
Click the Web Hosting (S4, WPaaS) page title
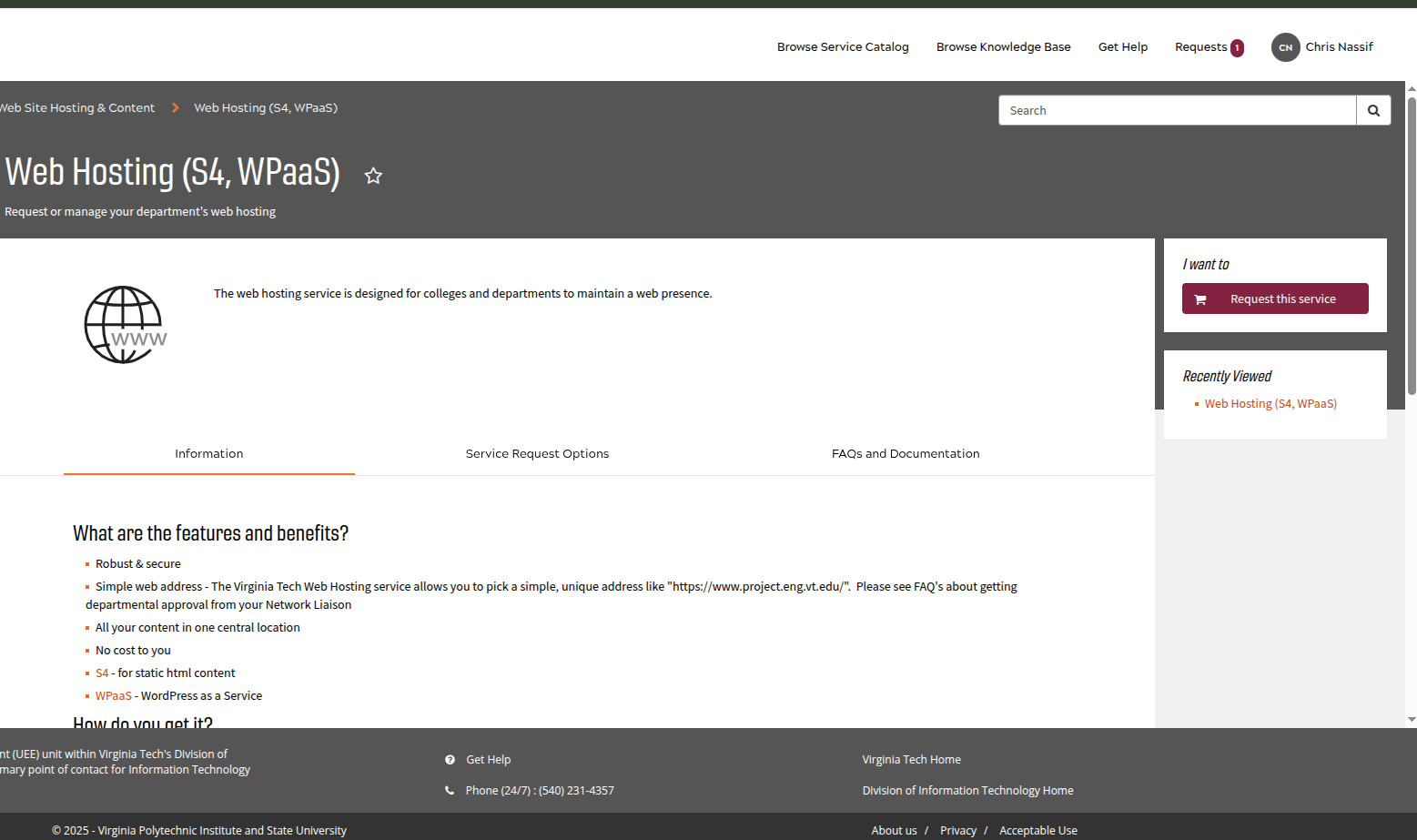tap(173, 172)
